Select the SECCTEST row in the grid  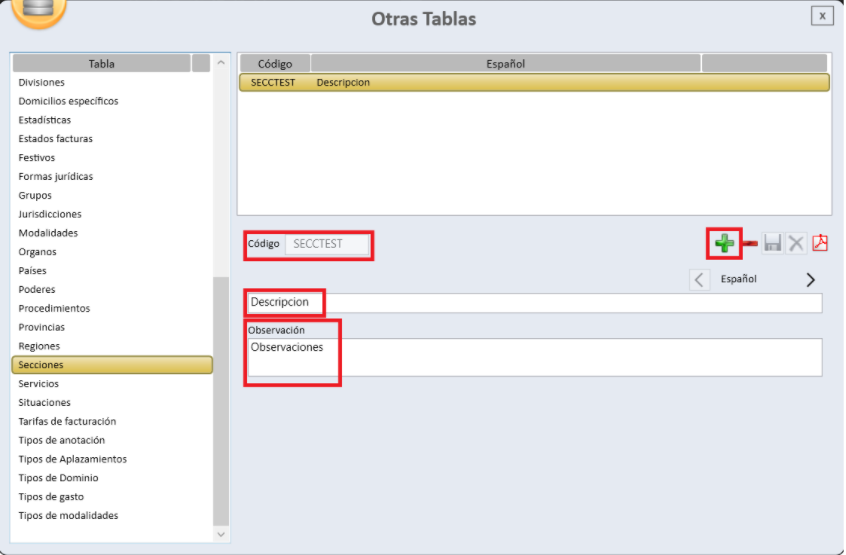pyautogui.click(x=534, y=83)
